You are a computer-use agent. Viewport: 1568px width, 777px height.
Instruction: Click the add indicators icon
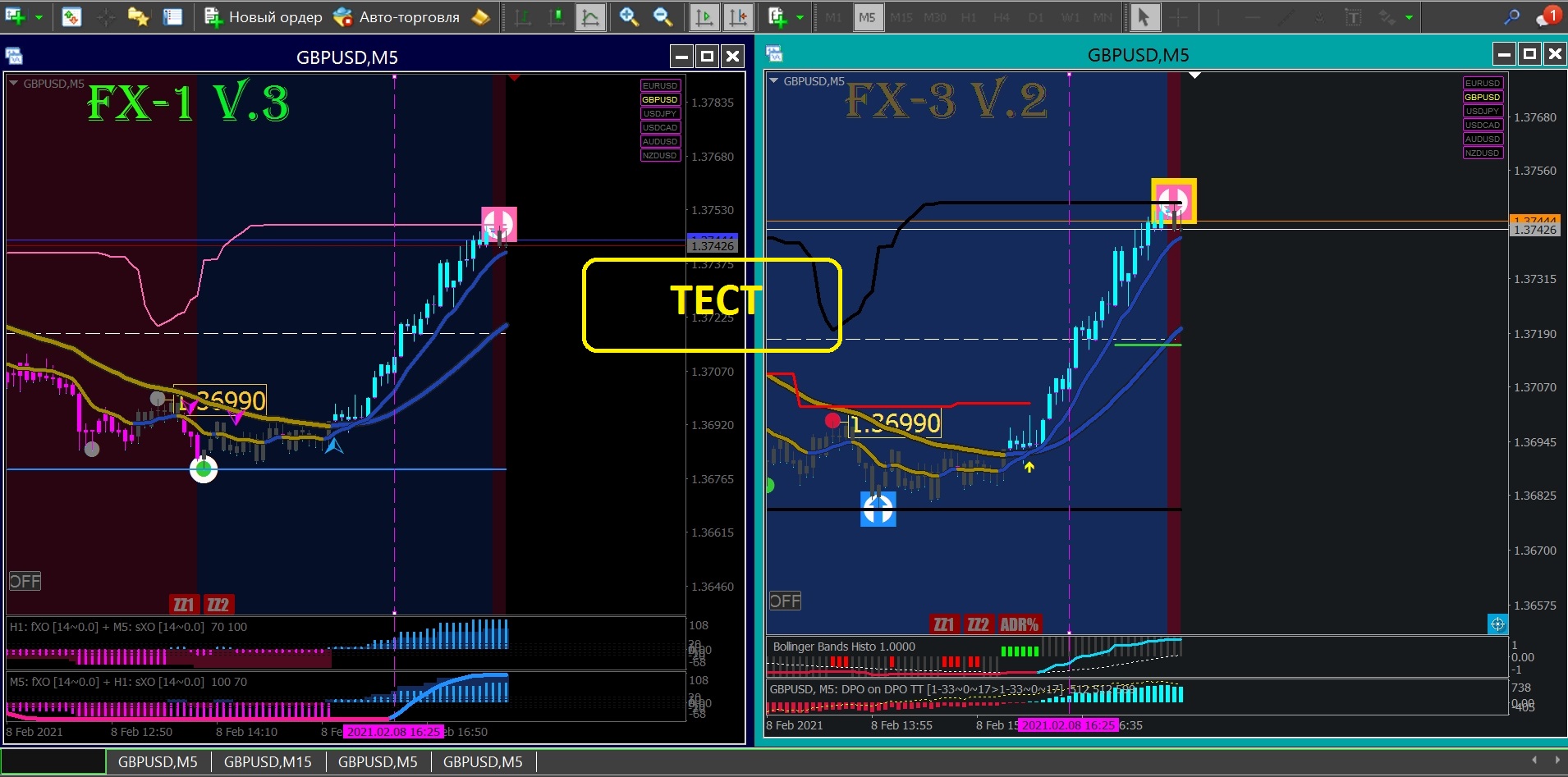point(777,16)
